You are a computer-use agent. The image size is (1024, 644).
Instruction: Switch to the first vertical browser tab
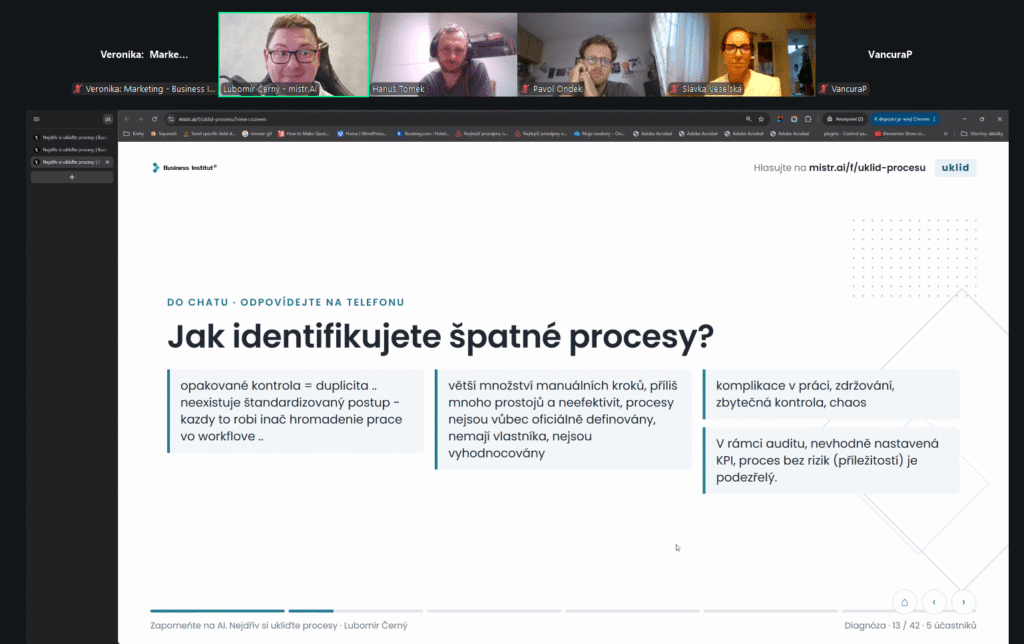(71, 138)
